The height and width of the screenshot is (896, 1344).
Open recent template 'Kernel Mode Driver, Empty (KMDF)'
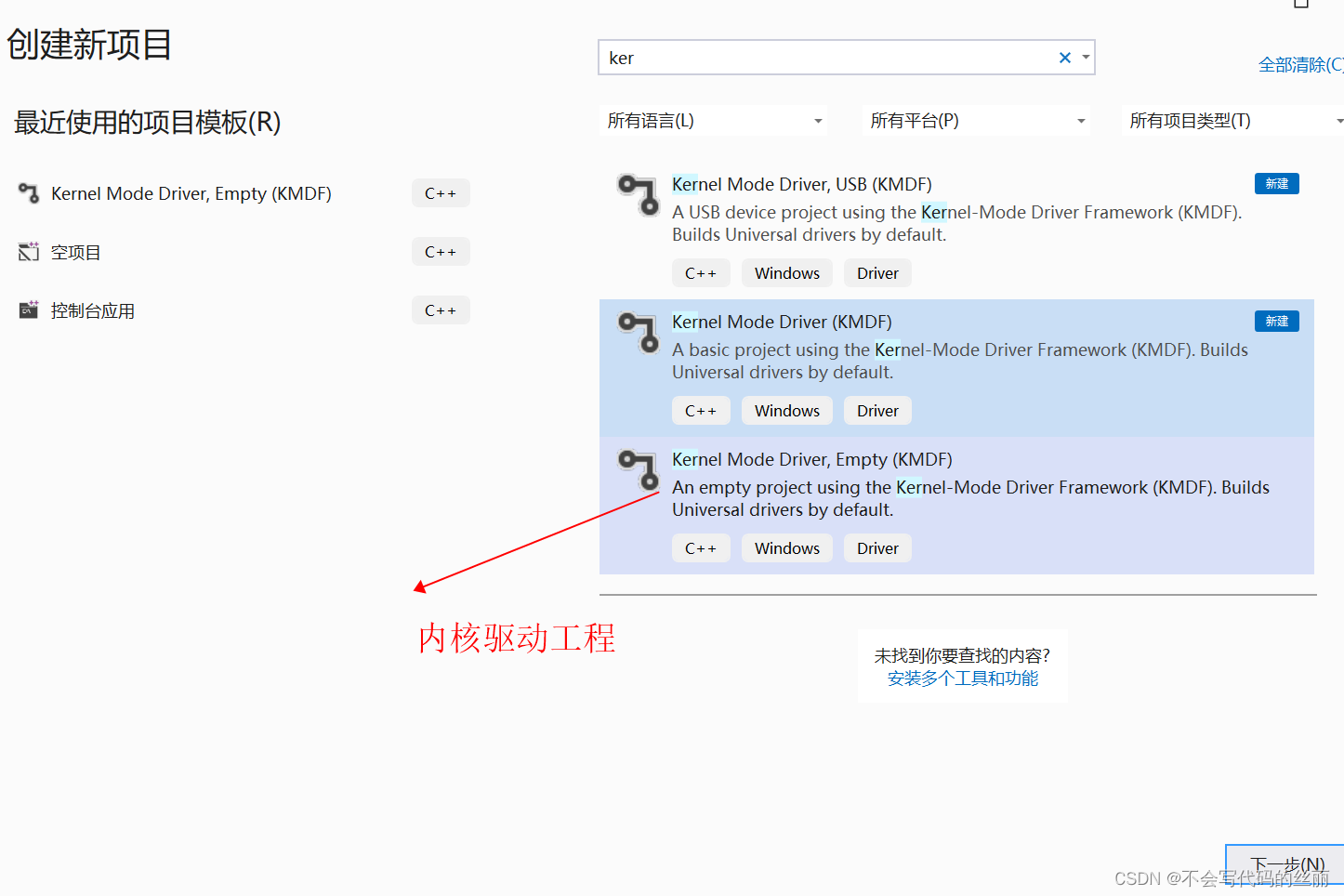click(x=191, y=193)
